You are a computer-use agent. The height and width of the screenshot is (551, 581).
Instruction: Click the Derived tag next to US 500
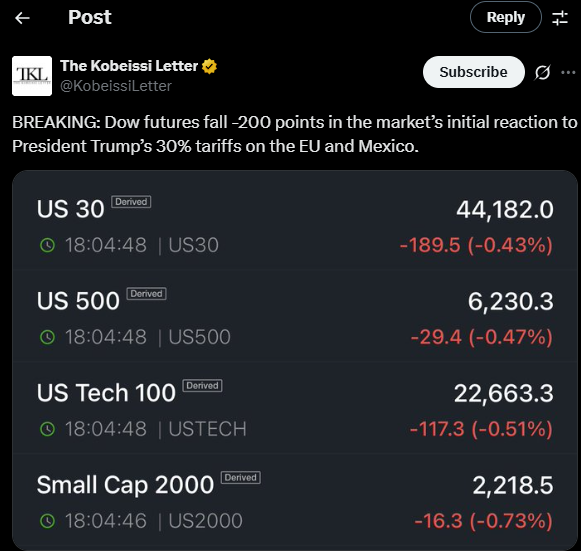[146, 293]
